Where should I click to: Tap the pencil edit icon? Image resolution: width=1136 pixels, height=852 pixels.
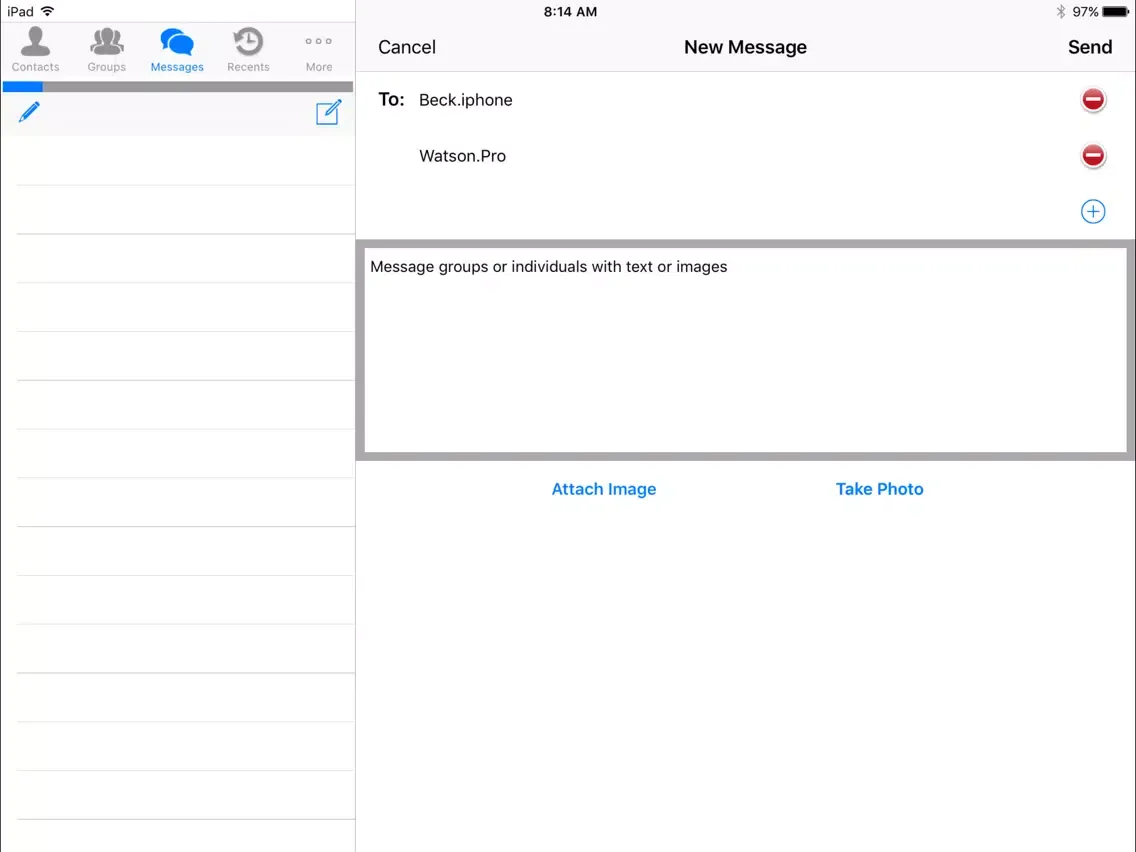click(x=29, y=112)
